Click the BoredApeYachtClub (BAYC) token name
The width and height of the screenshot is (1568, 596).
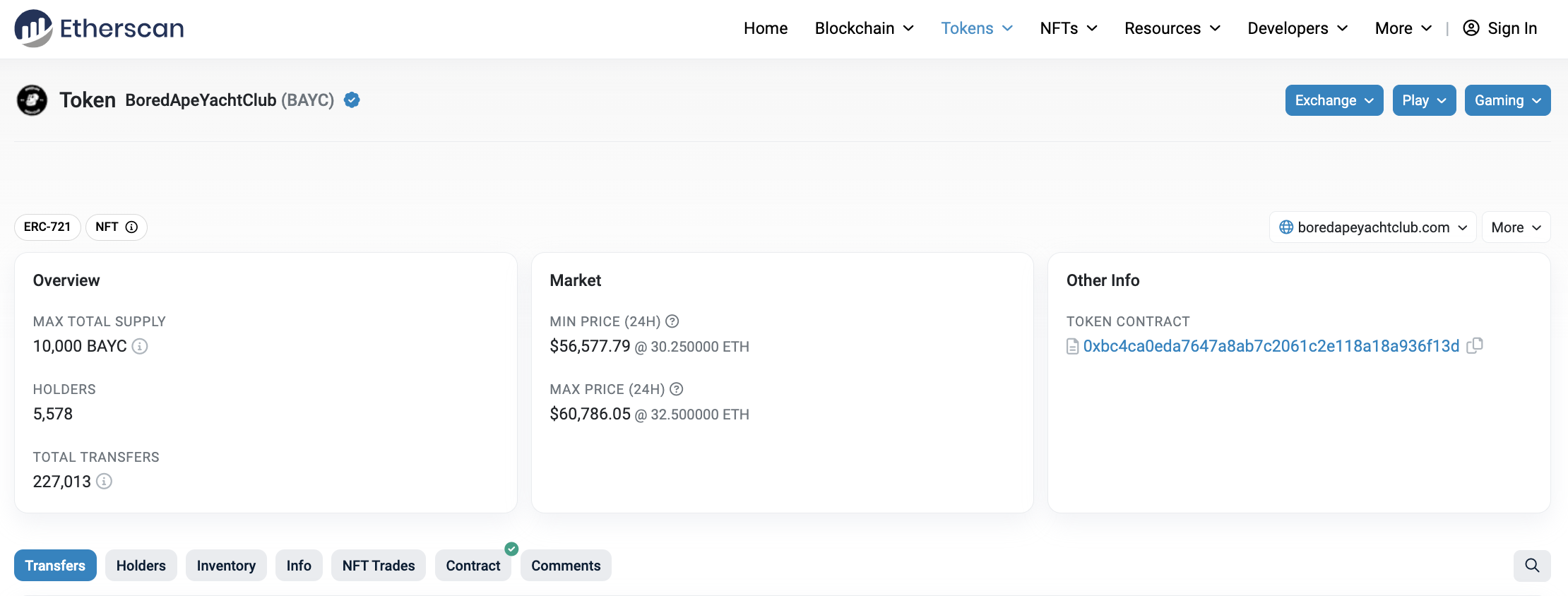[x=230, y=100]
